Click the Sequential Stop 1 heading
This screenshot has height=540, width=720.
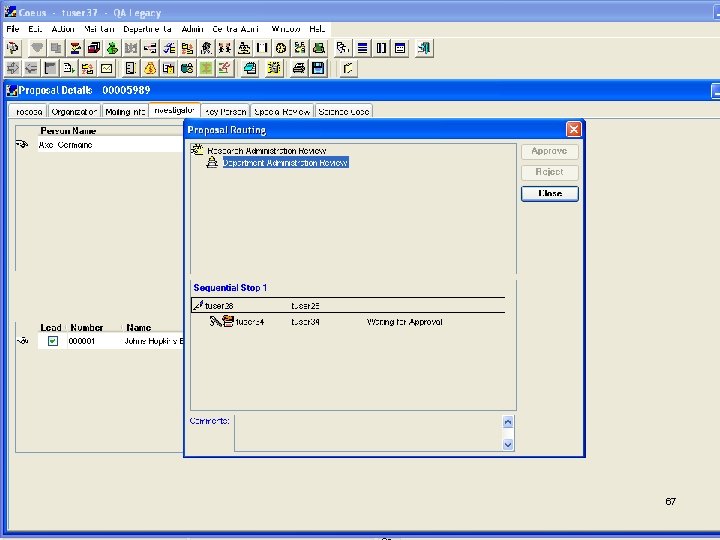230,288
